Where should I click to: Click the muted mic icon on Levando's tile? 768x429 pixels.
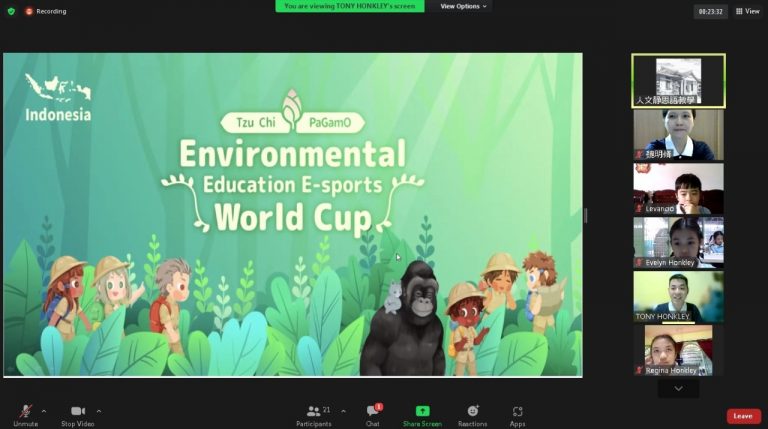(x=639, y=209)
